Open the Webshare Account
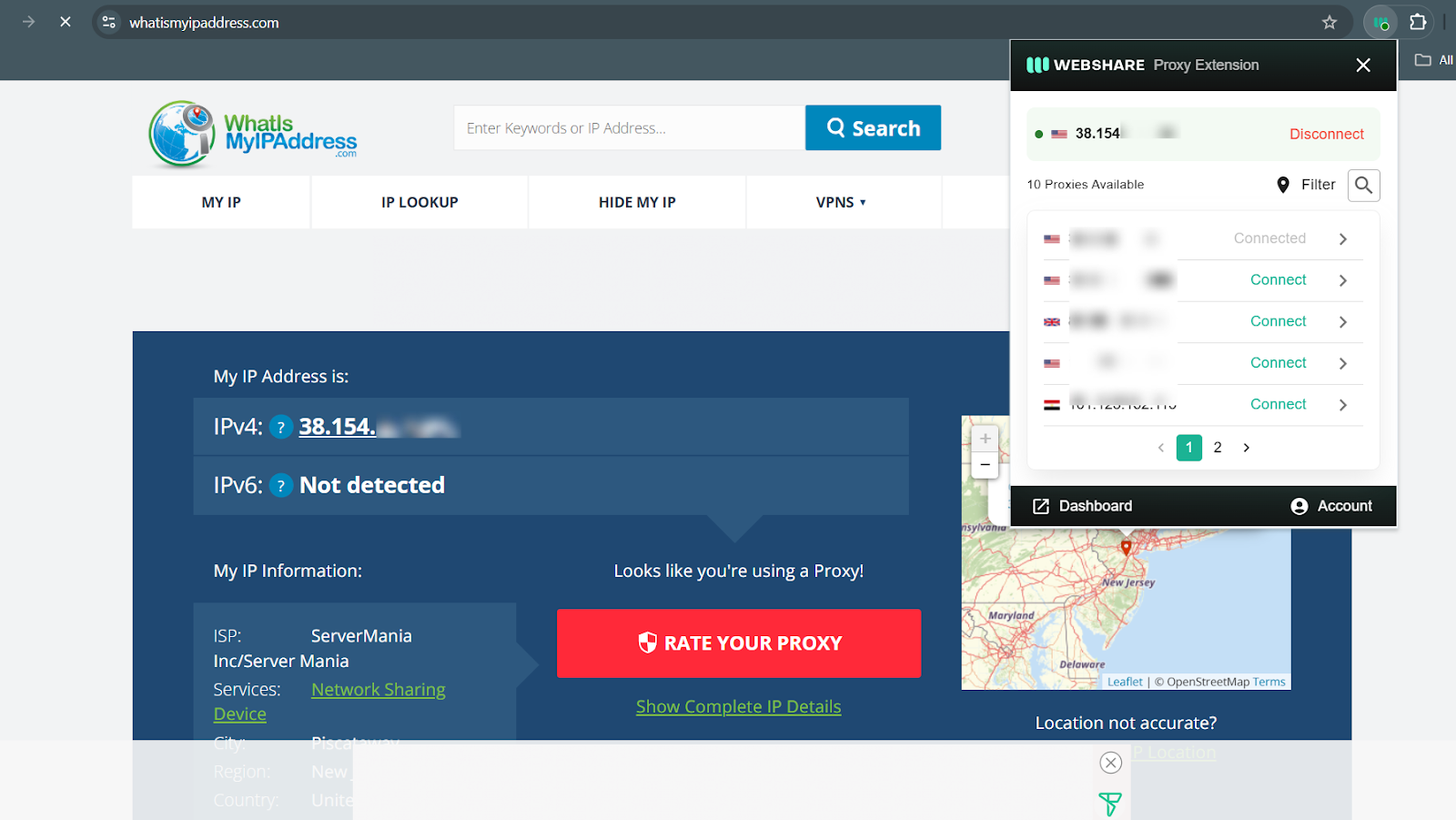 (1331, 506)
